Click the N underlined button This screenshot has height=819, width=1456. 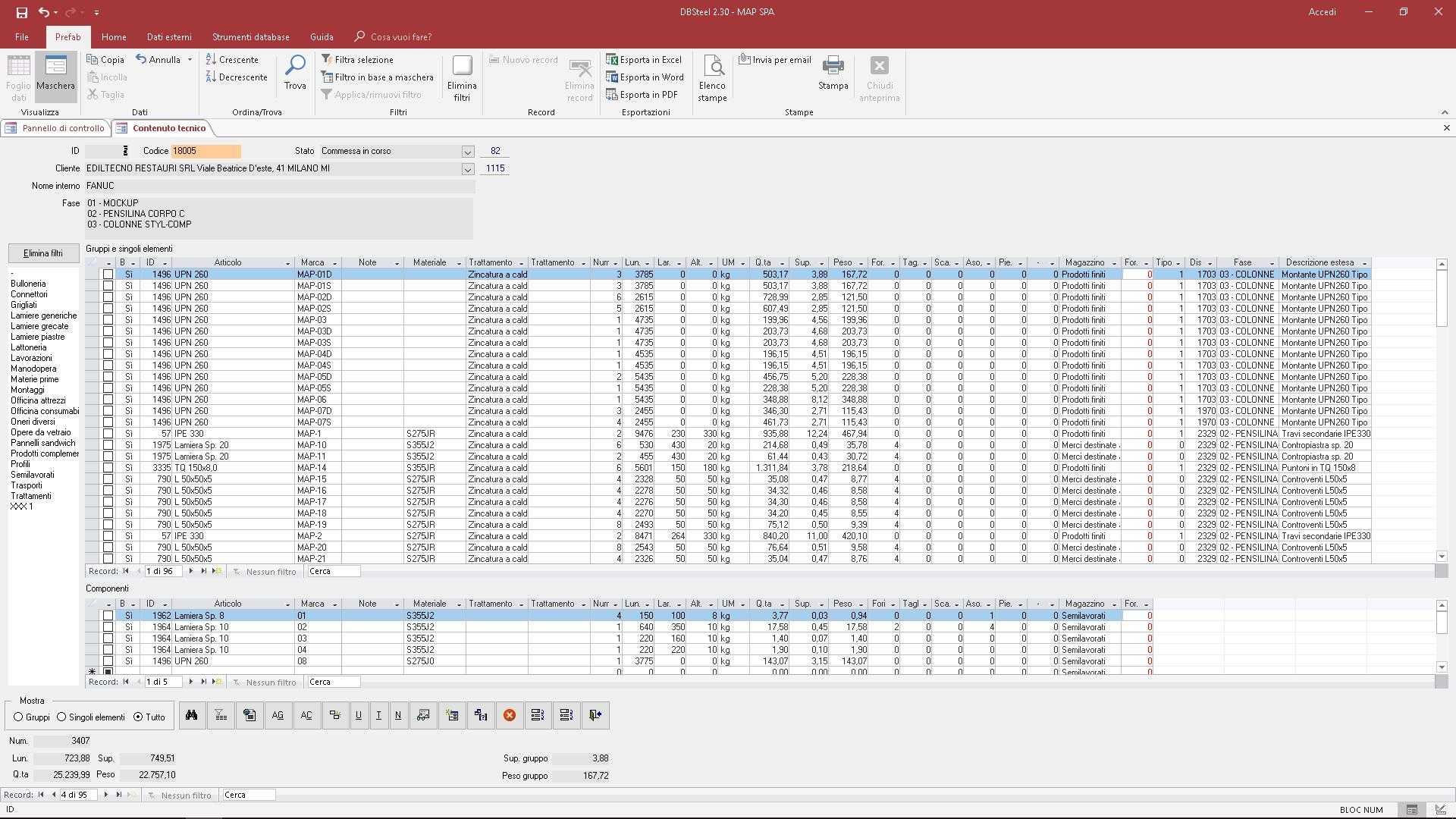398,715
